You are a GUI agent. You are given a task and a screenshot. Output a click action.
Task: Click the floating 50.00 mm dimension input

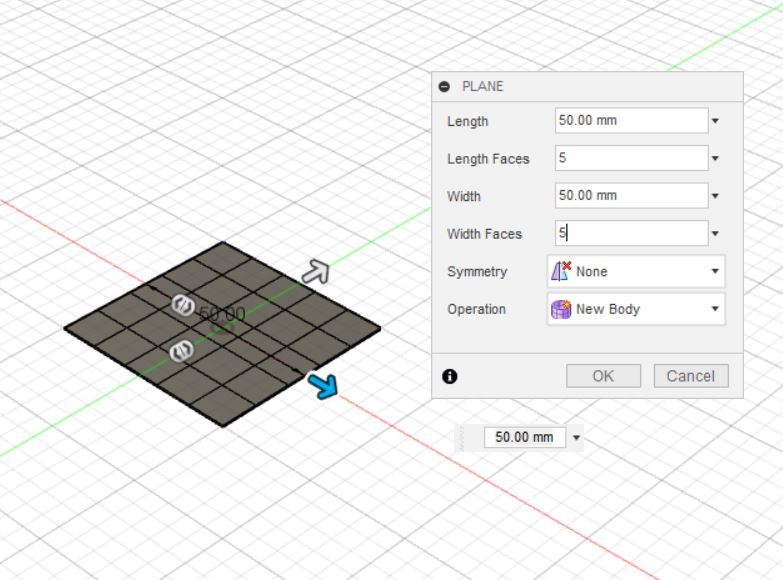click(525, 437)
